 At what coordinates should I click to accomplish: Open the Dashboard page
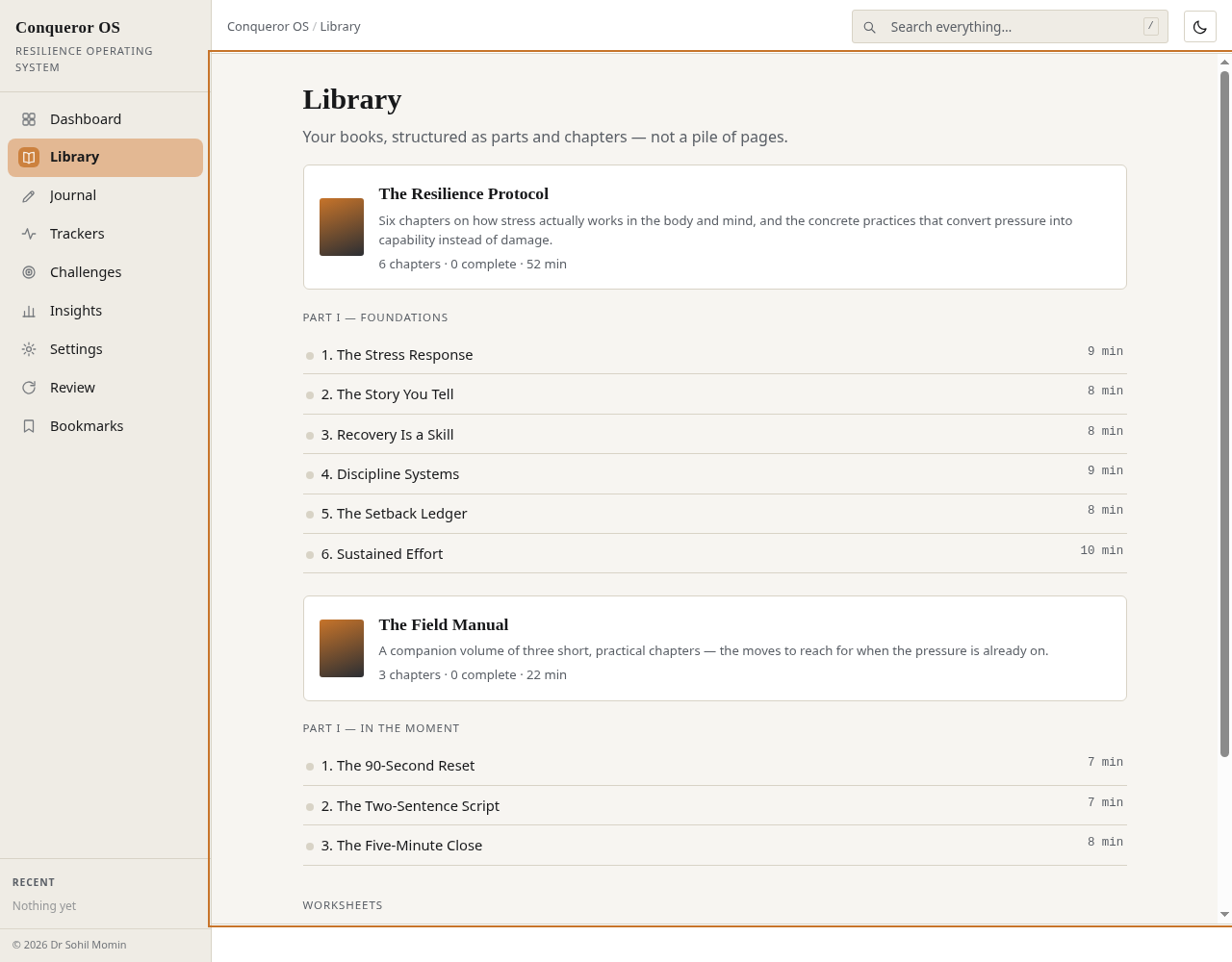(105, 119)
